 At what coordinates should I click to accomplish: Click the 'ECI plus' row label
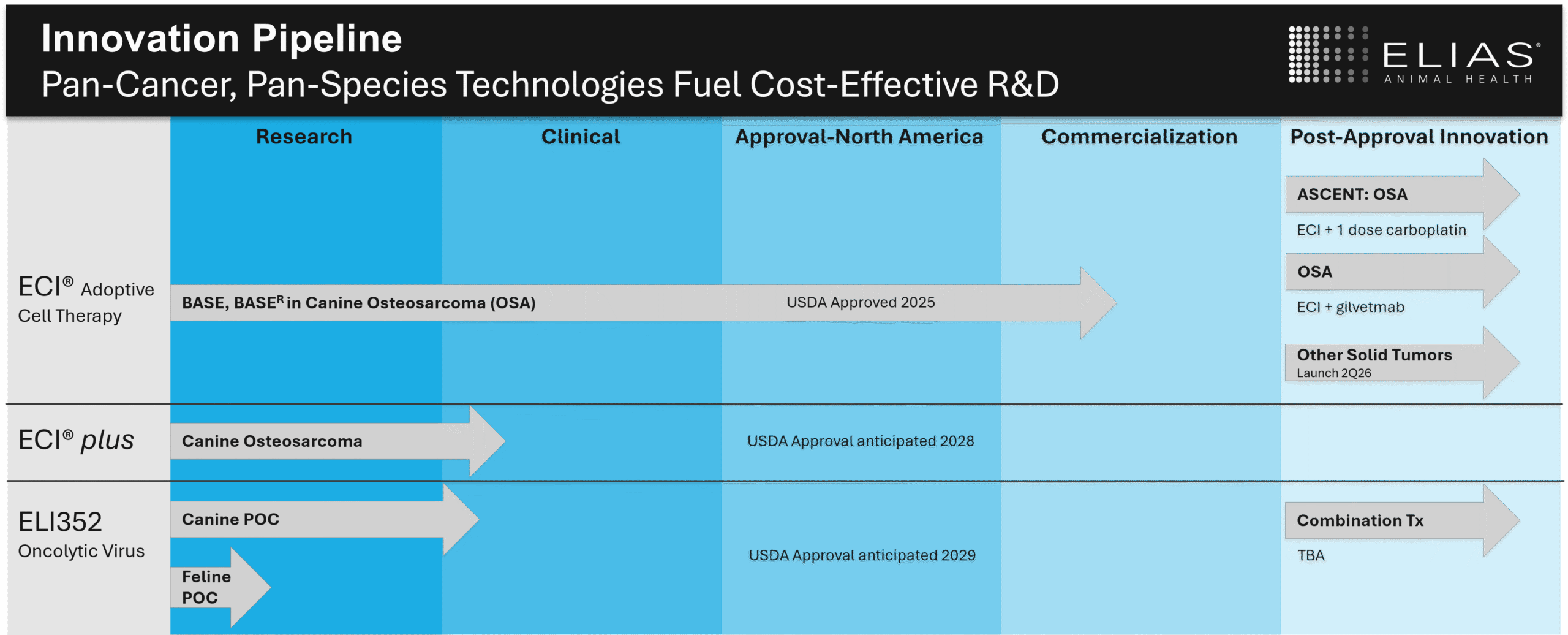coord(76,440)
